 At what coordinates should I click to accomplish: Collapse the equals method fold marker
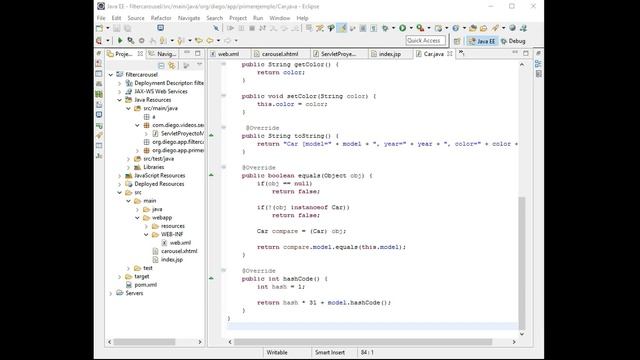(x=224, y=167)
